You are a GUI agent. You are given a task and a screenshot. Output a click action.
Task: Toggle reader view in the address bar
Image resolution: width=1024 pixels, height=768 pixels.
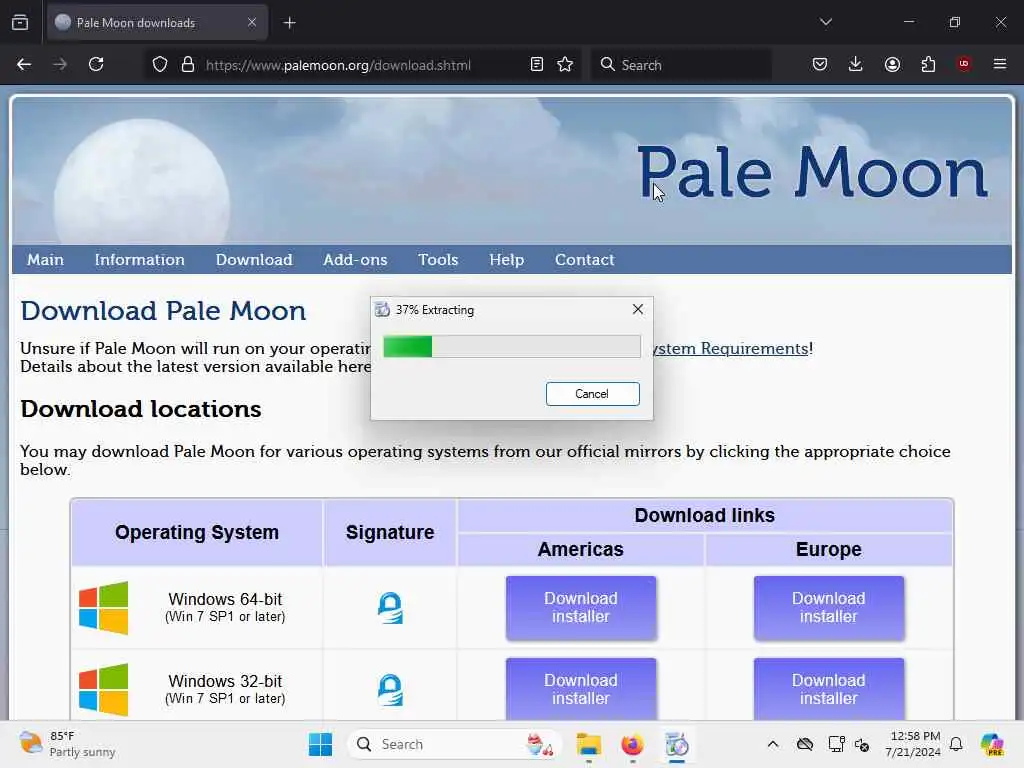(x=537, y=64)
